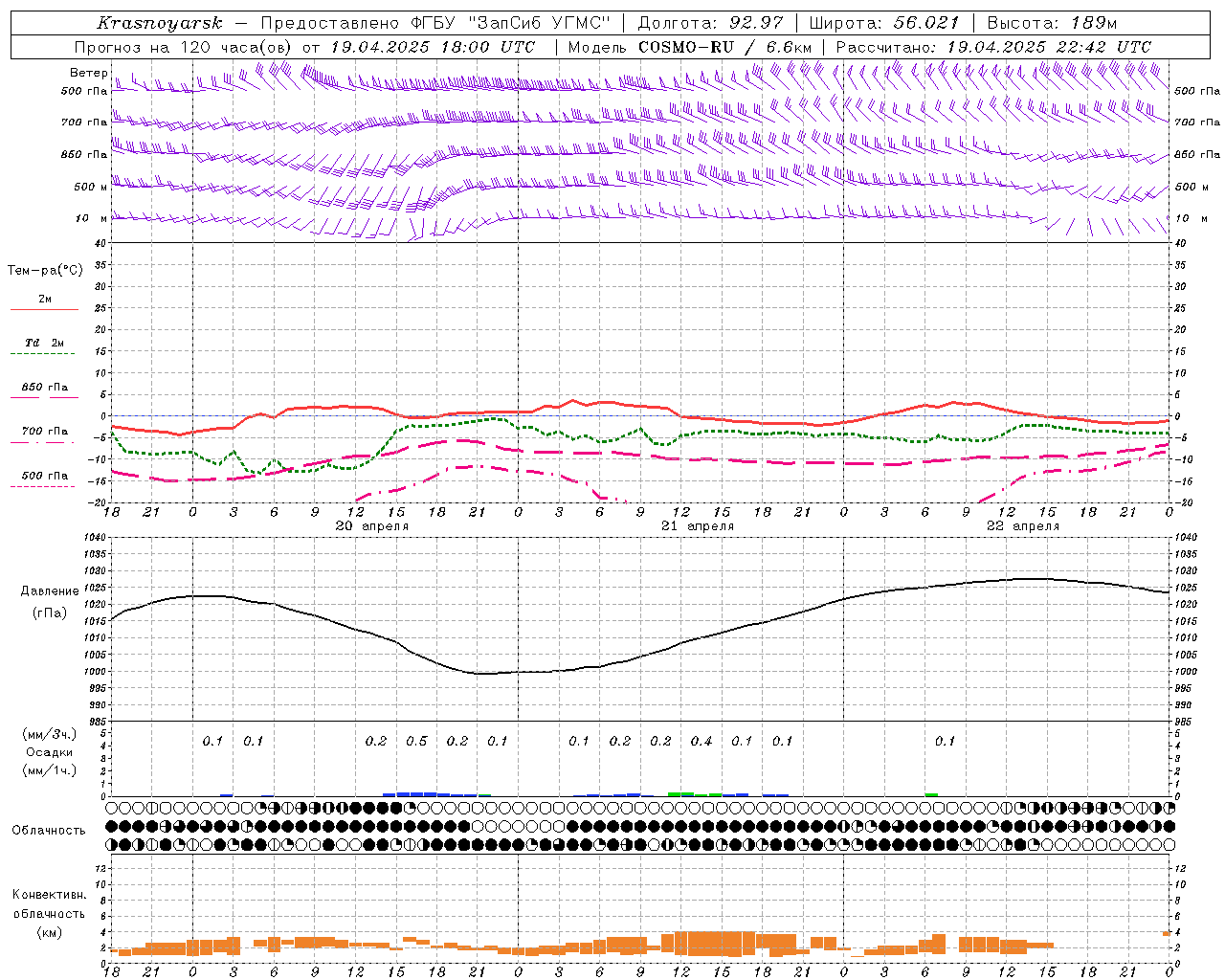Click the 'Давление' pressure panel label

coord(50,591)
